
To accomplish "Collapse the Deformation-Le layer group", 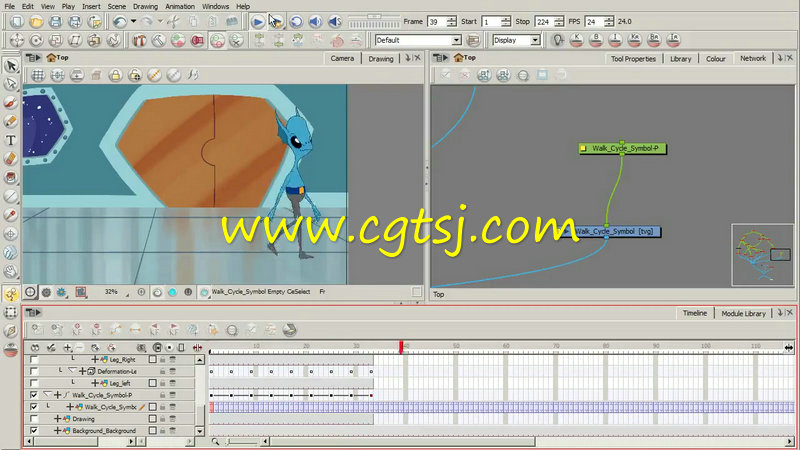I will coord(72,371).
